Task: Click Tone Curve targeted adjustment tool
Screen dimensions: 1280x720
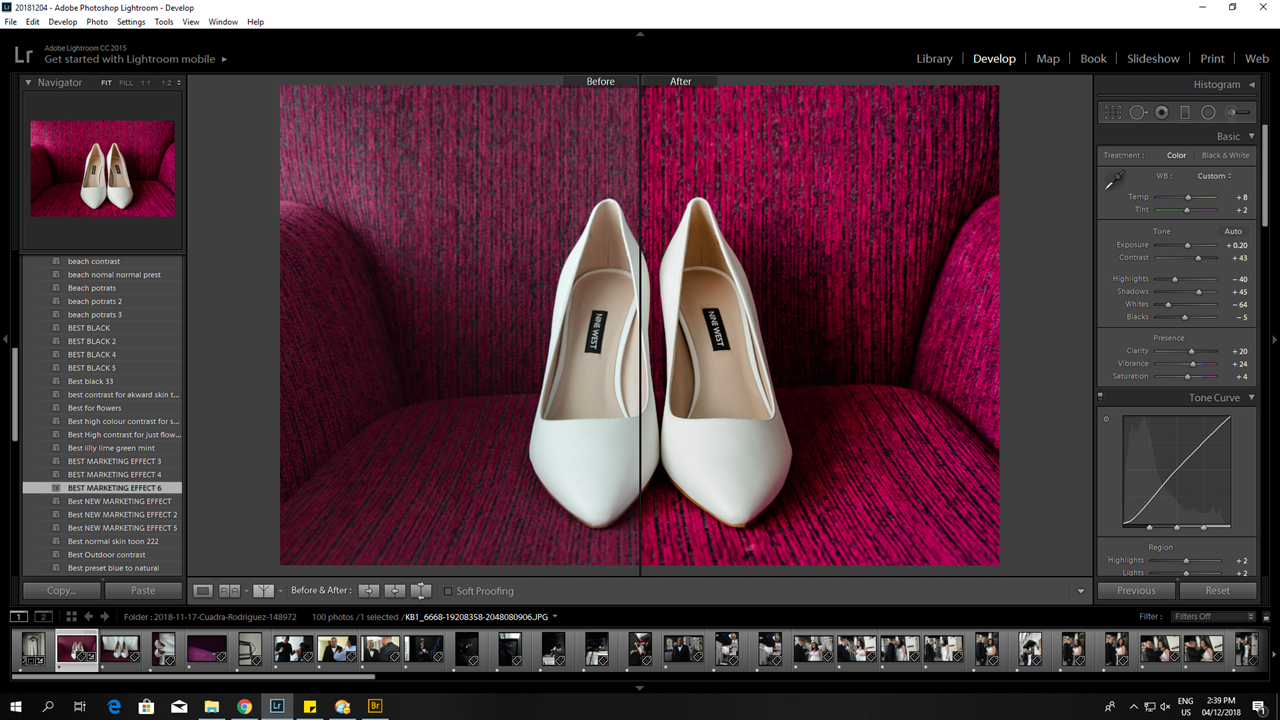Action: [x=1106, y=419]
